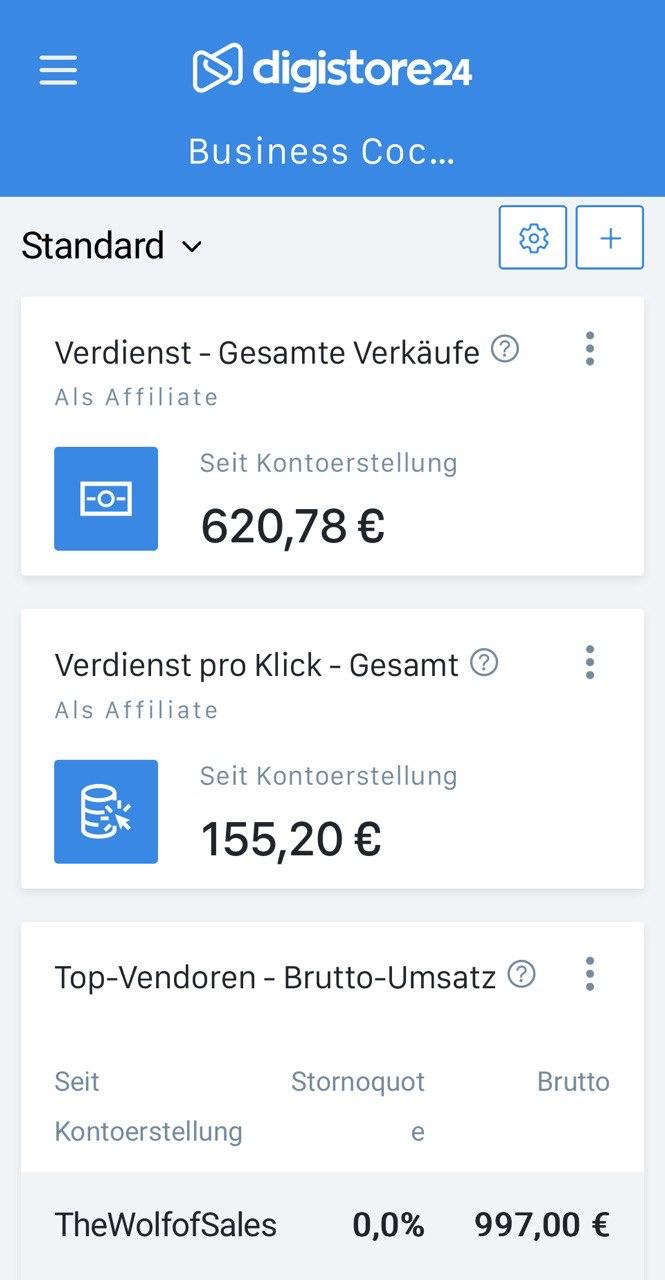This screenshot has height=1280, width=665.
Task: Open dashboard settings gear
Action: [533, 238]
